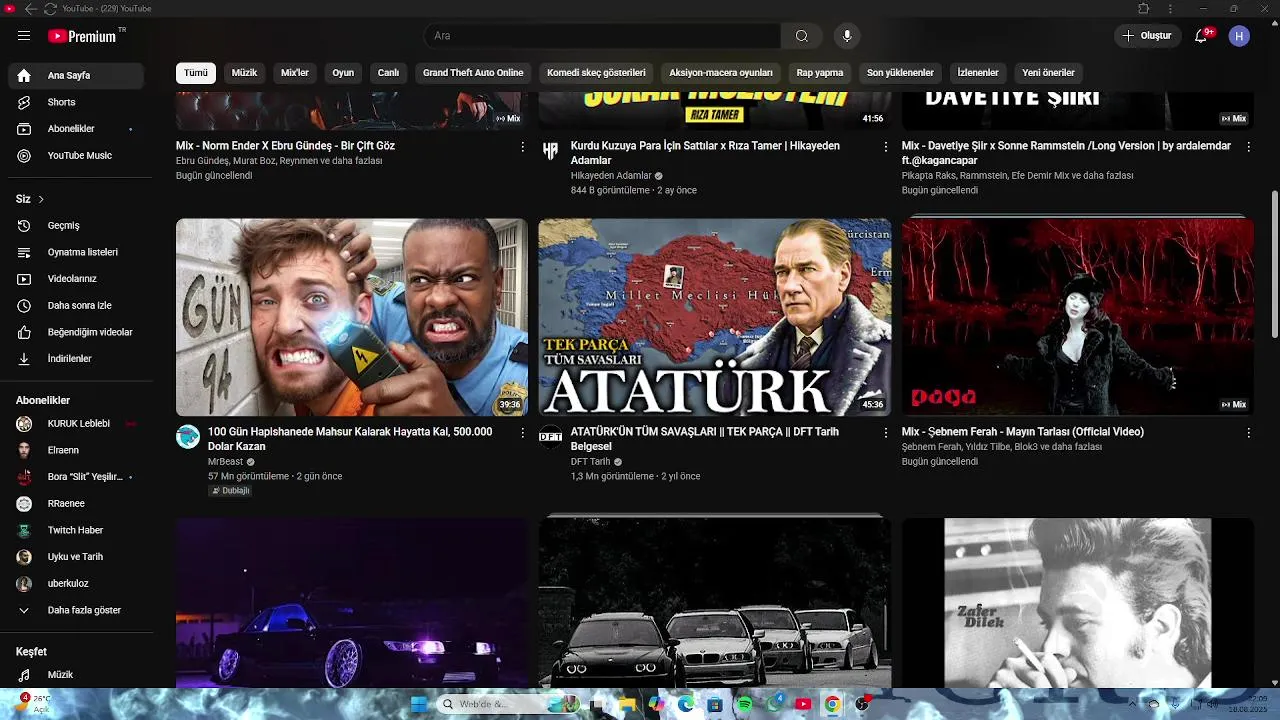
Task: Open DFT Tarih channel avatar
Action: (x=551, y=436)
